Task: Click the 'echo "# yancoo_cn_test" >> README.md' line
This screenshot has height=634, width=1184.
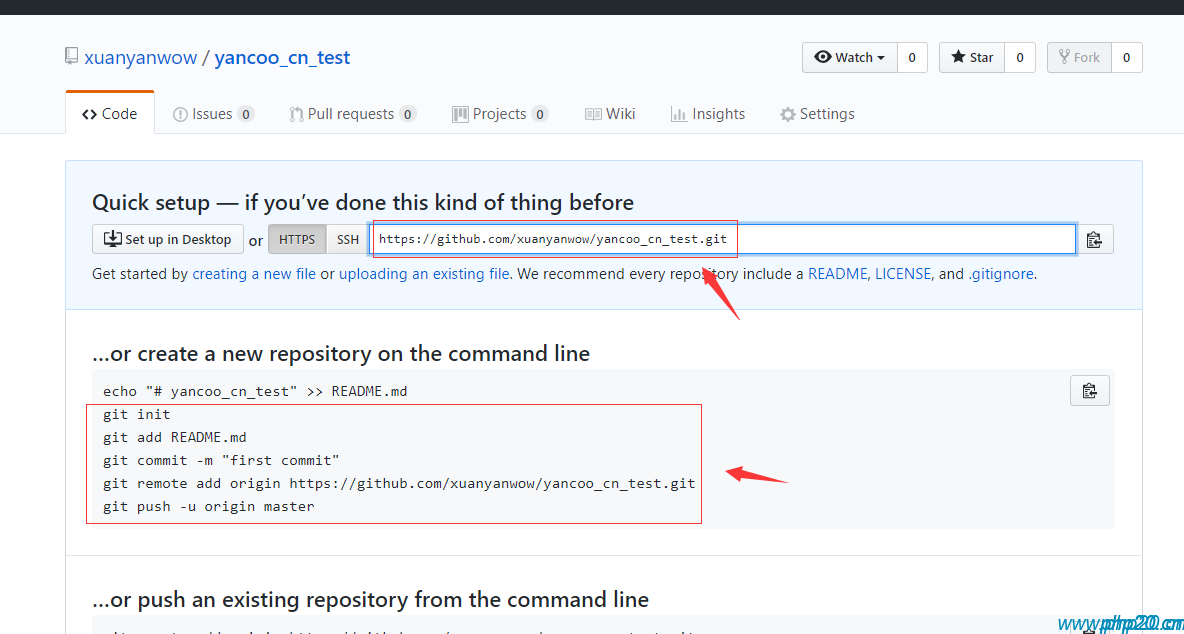Action: point(255,392)
